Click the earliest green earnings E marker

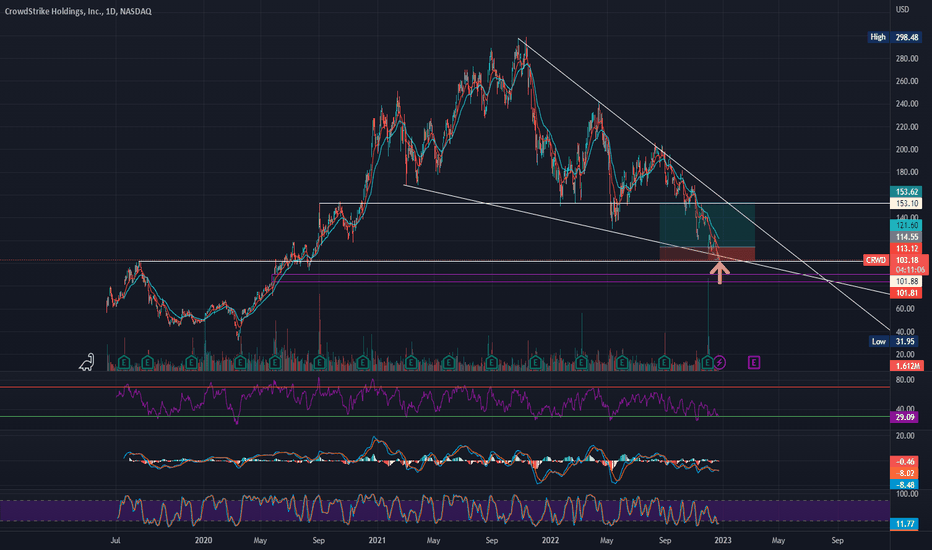(x=124, y=362)
